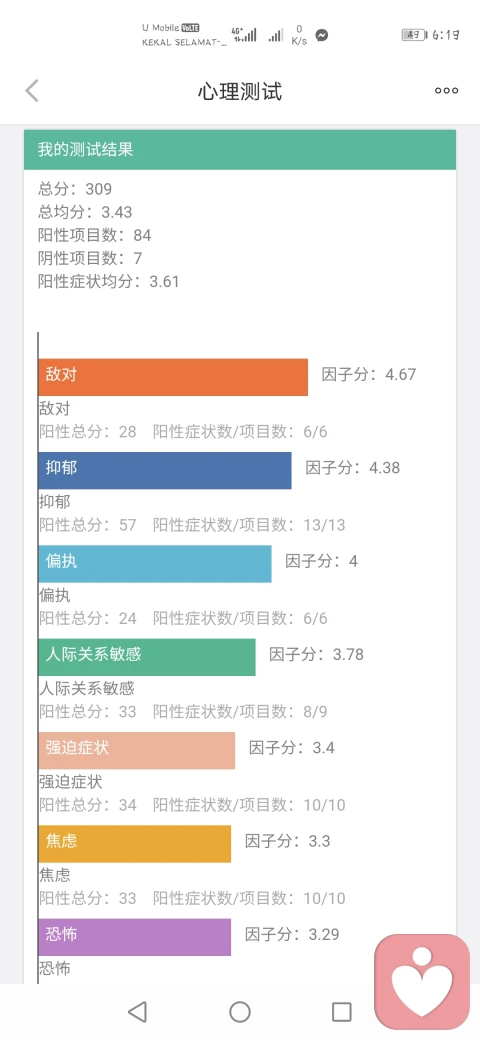
Task: Select the purple 恐怖 bar
Action: click(135, 937)
